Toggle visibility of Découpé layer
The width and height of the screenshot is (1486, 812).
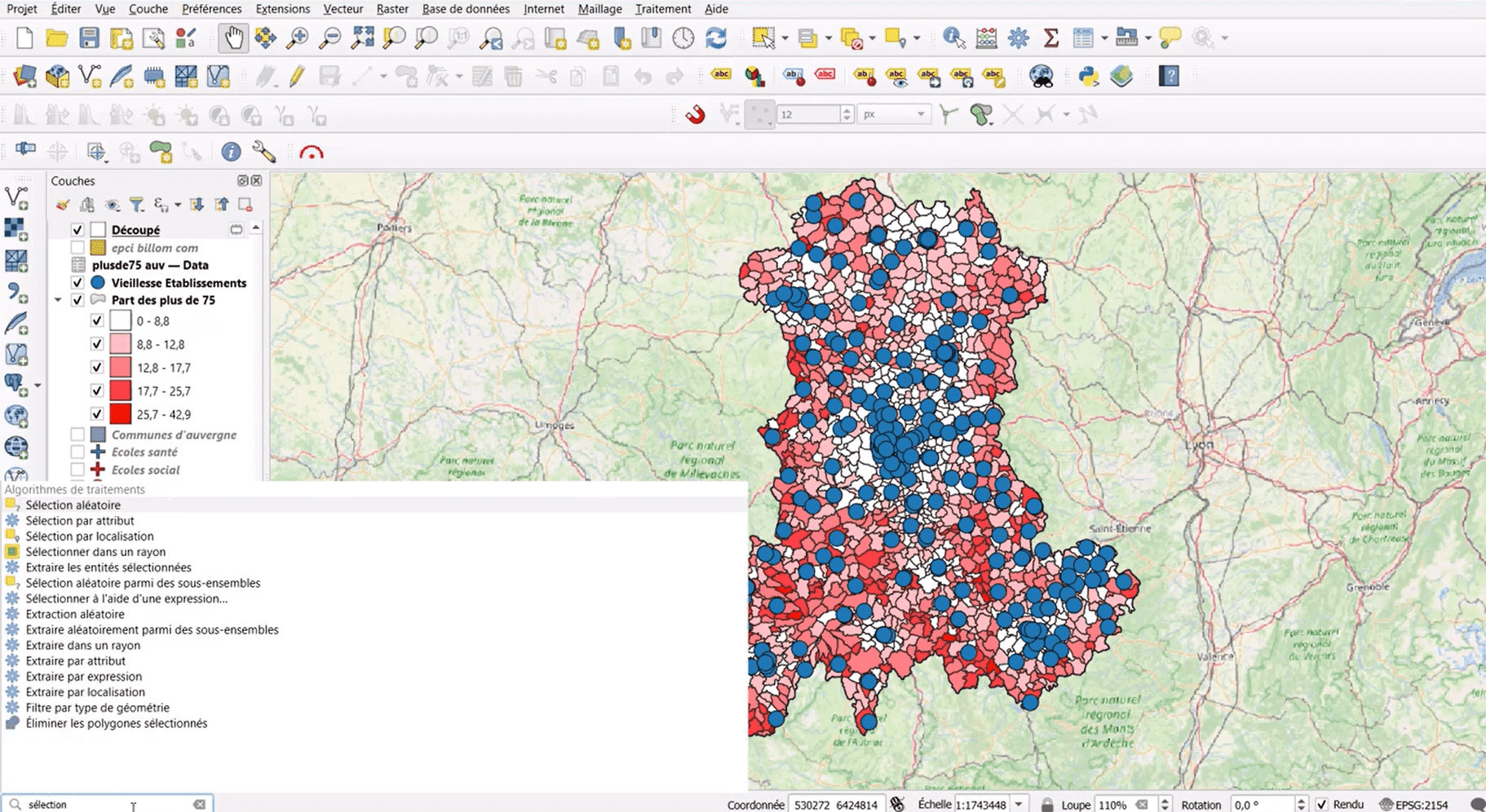pyautogui.click(x=77, y=230)
